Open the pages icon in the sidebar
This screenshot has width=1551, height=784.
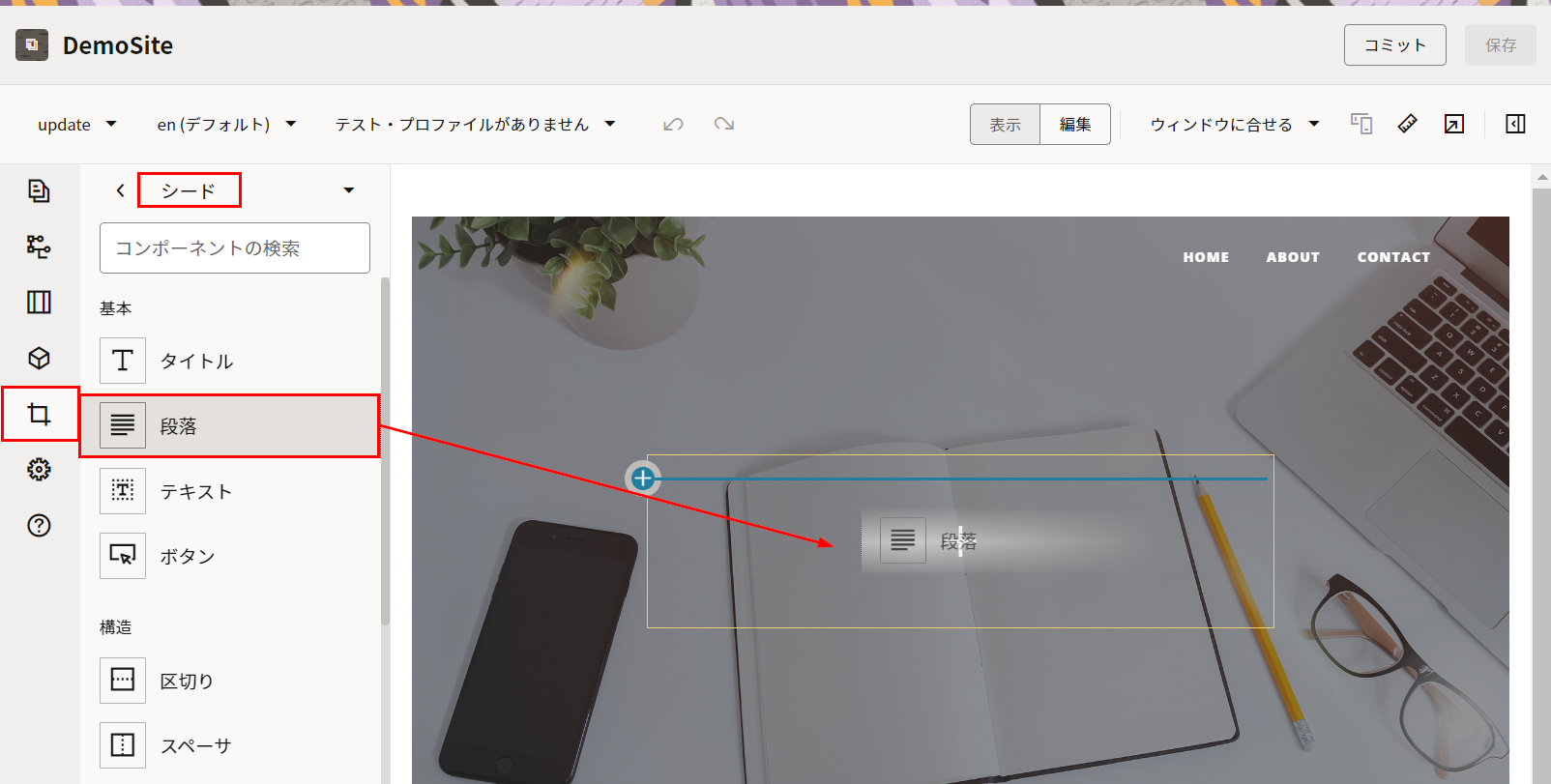[x=39, y=190]
